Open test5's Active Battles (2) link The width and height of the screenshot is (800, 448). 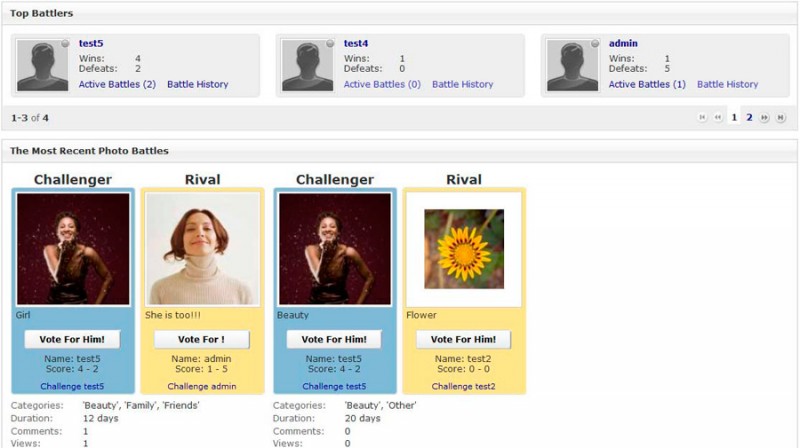point(117,84)
